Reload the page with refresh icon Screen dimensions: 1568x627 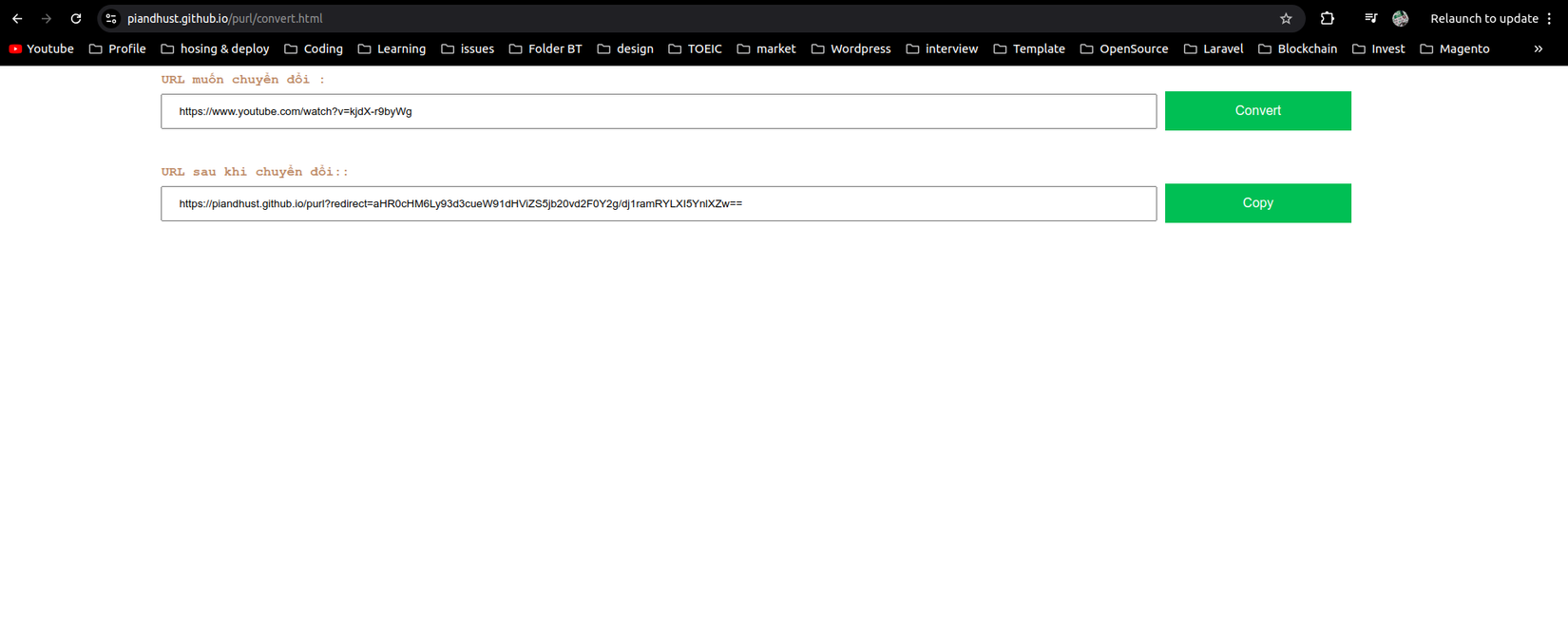(x=76, y=18)
